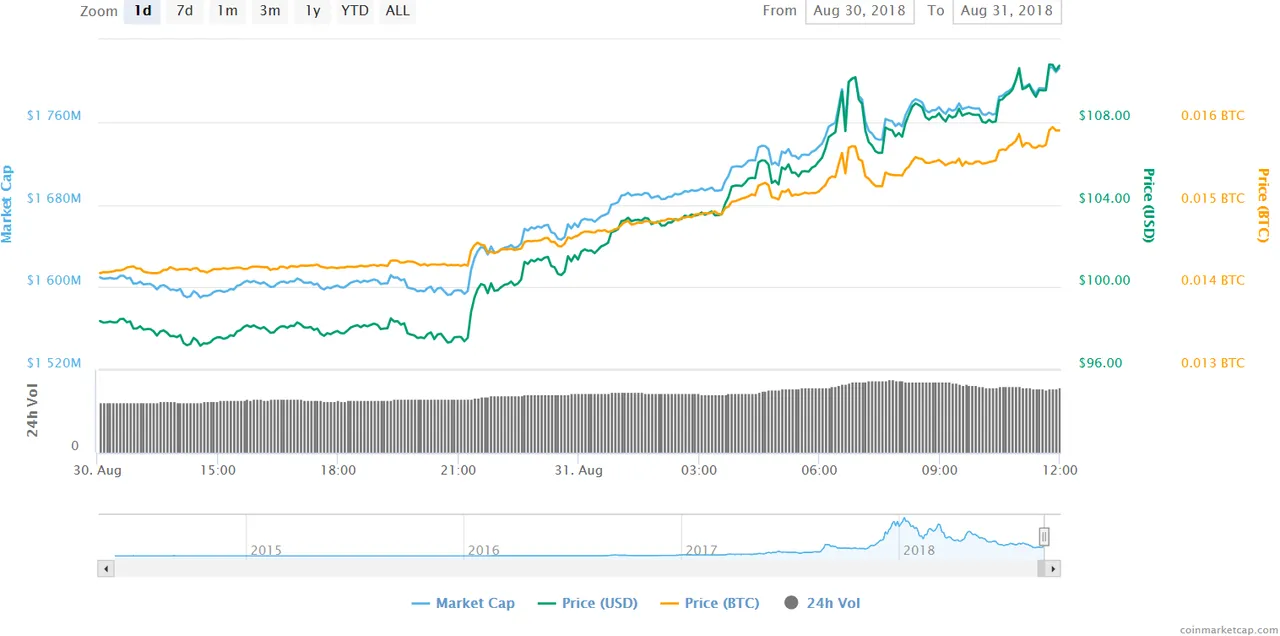The image size is (1280, 636).
Task: Click the $104.00 price axis label
Action: 1104,198
